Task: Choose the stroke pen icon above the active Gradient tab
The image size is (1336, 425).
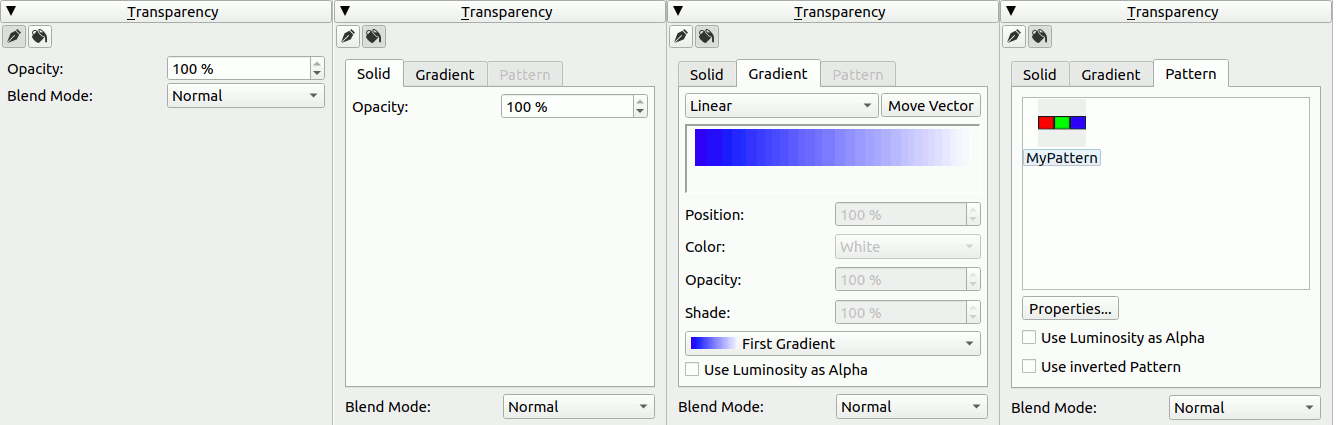Action: [680, 36]
